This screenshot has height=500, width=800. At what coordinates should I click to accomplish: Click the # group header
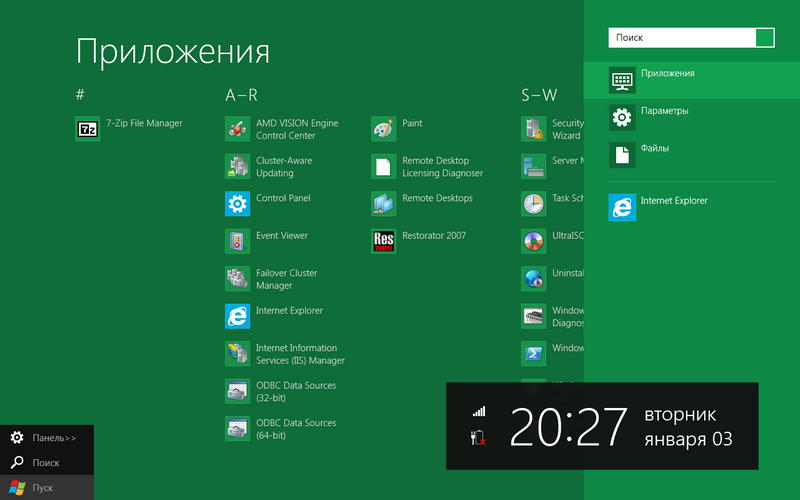80,94
